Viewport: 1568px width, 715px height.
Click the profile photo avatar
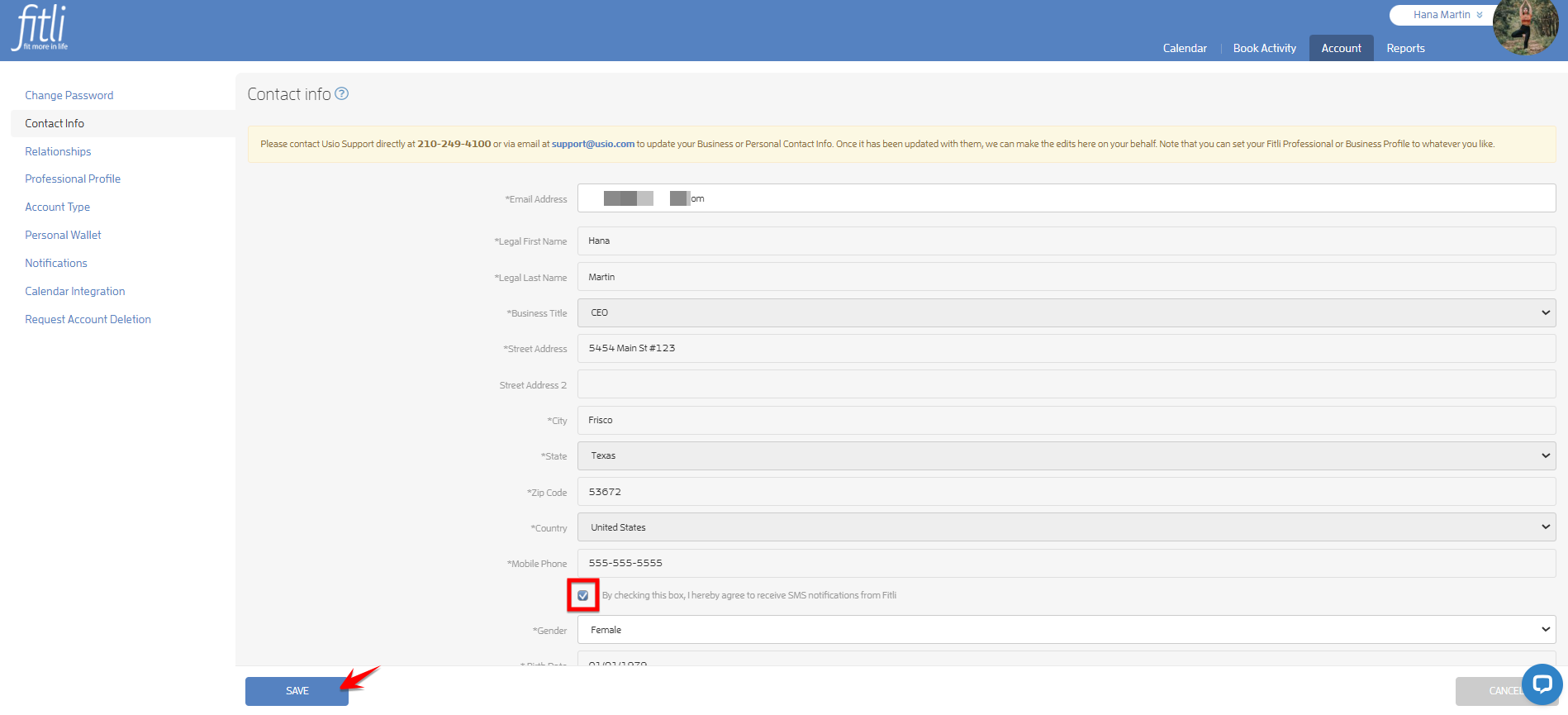(x=1525, y=26)
